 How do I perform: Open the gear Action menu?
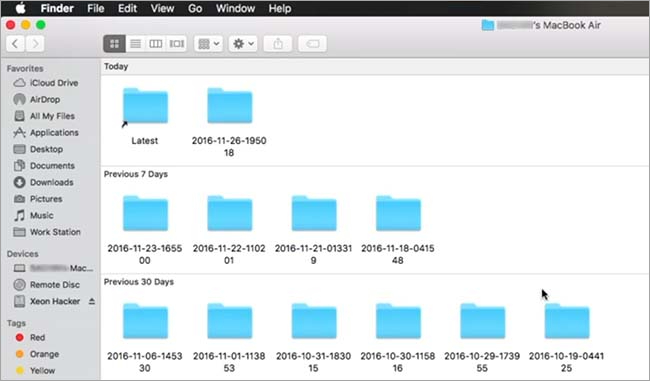point(243,44)
